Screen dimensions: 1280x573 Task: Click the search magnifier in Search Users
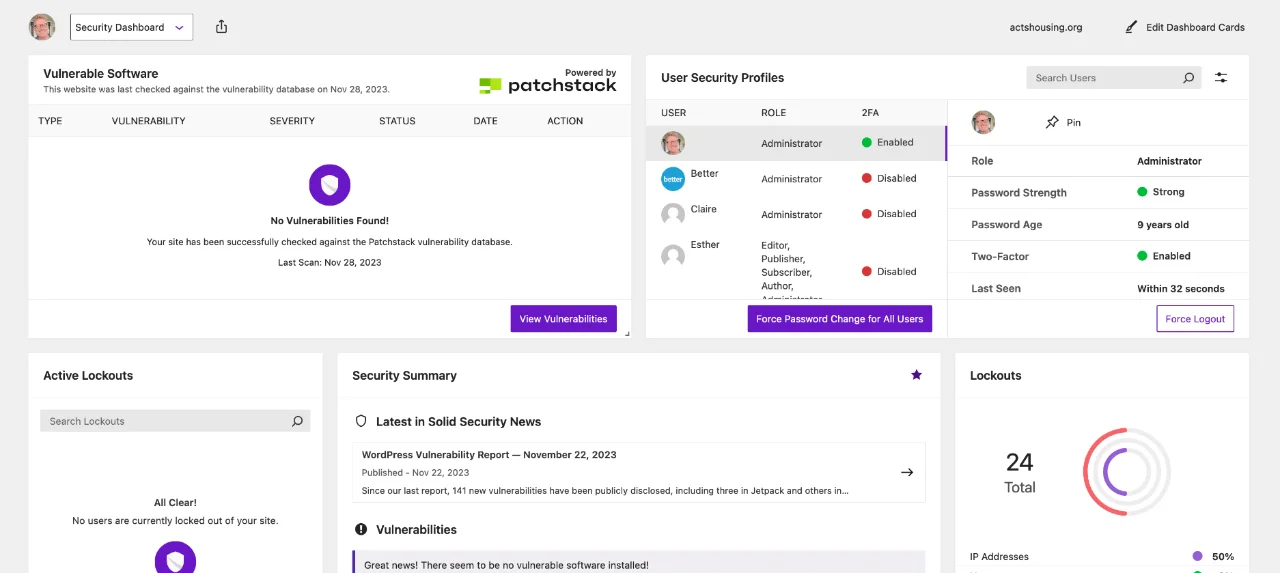pyautogui.click(x=1188, y=78)
